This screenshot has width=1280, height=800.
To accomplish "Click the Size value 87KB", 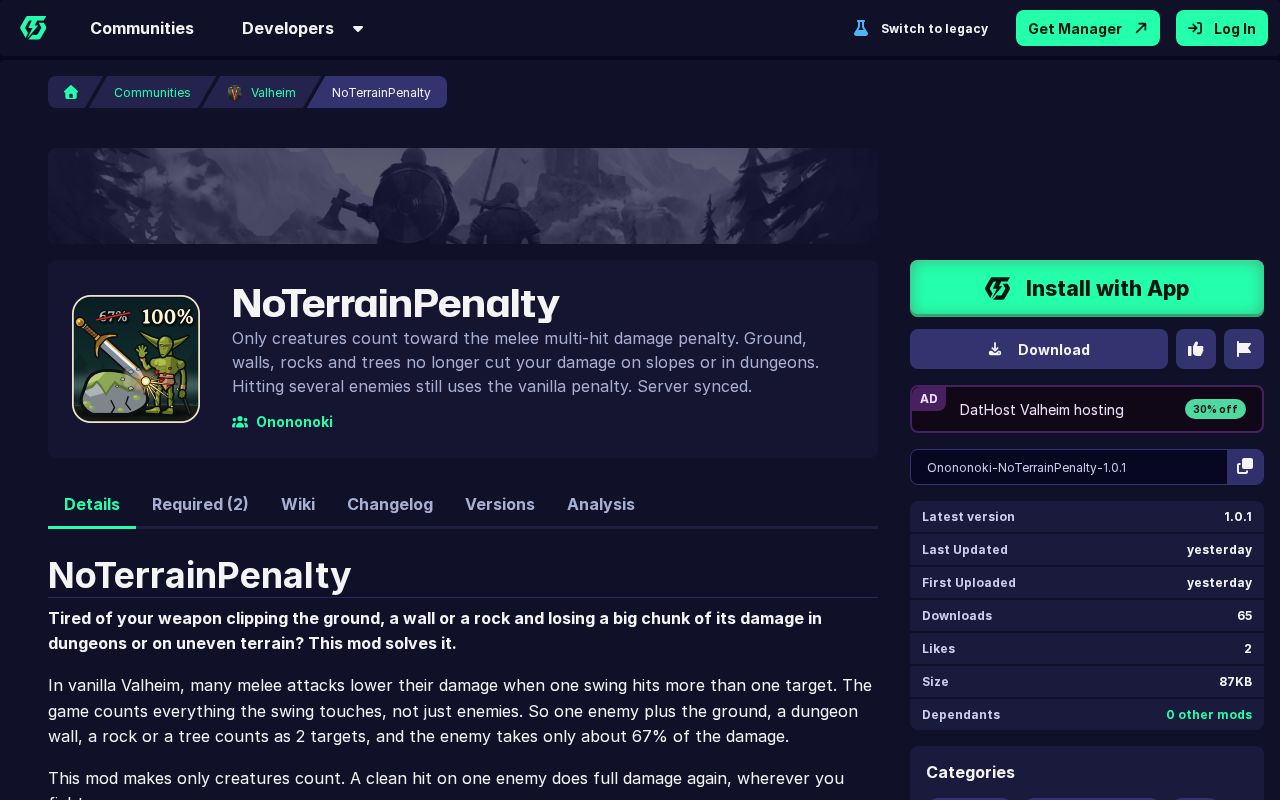I will (1235, 682).
